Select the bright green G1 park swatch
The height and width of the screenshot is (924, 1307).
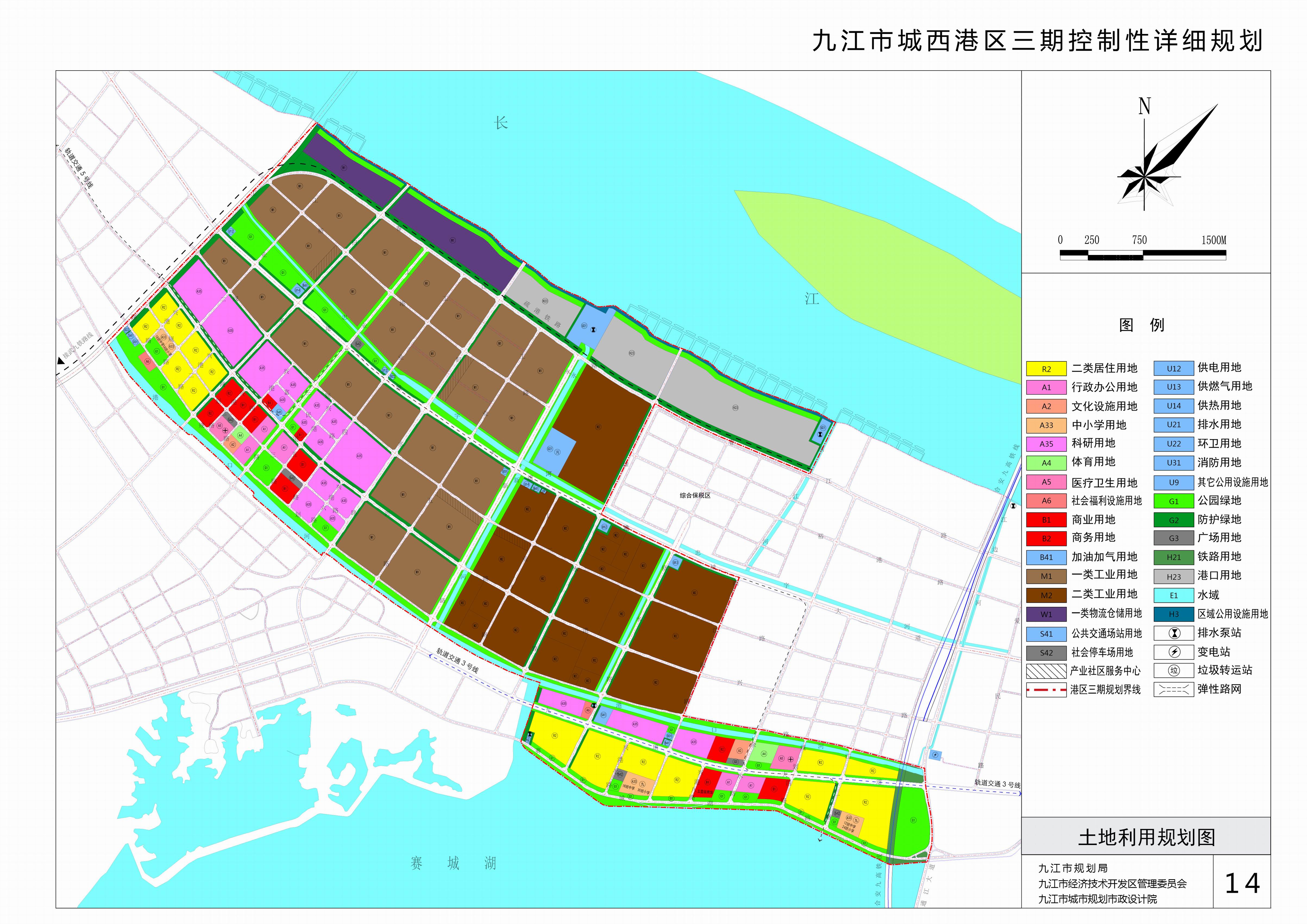tap(1174, 501)
